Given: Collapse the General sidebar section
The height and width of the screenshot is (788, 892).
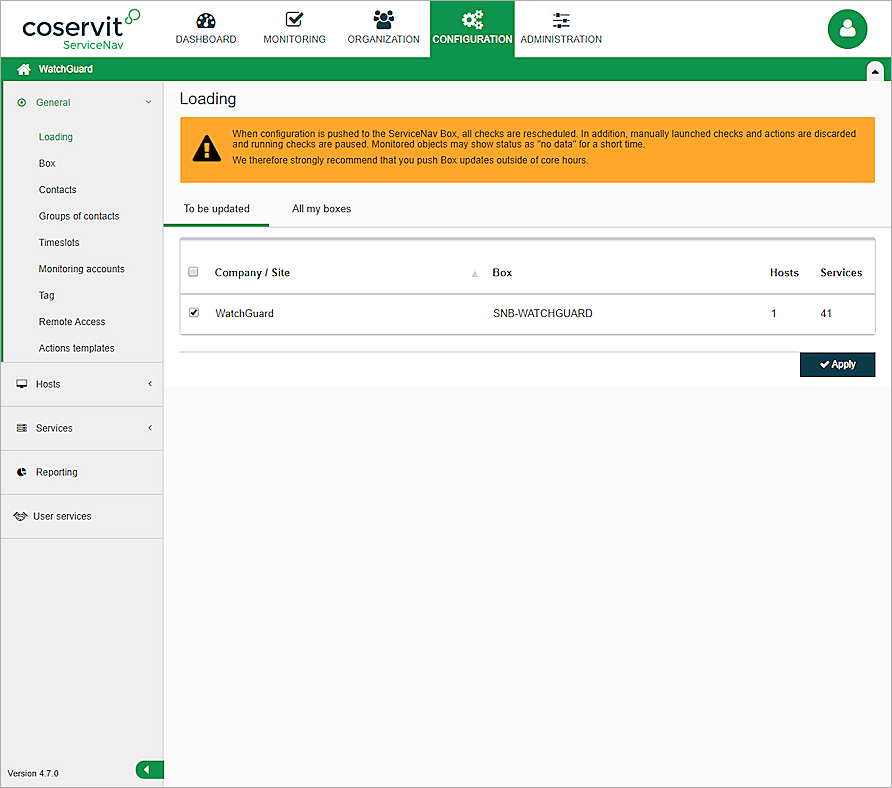Looking at the screenshot, I should [x=148, y=102].
